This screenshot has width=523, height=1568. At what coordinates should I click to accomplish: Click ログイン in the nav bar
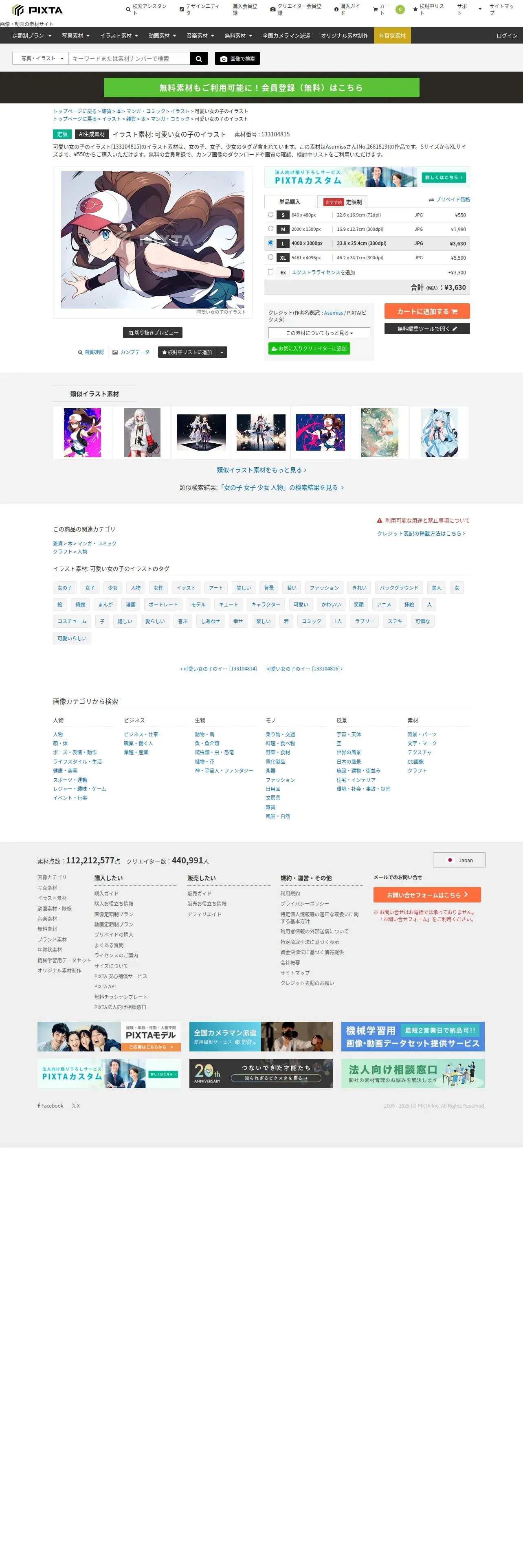pos(507,36)
